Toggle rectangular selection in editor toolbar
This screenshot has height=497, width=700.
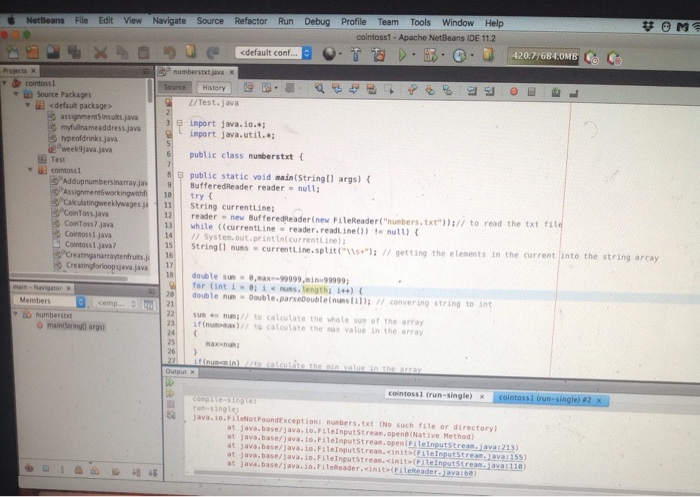click(x=389, y=89)
